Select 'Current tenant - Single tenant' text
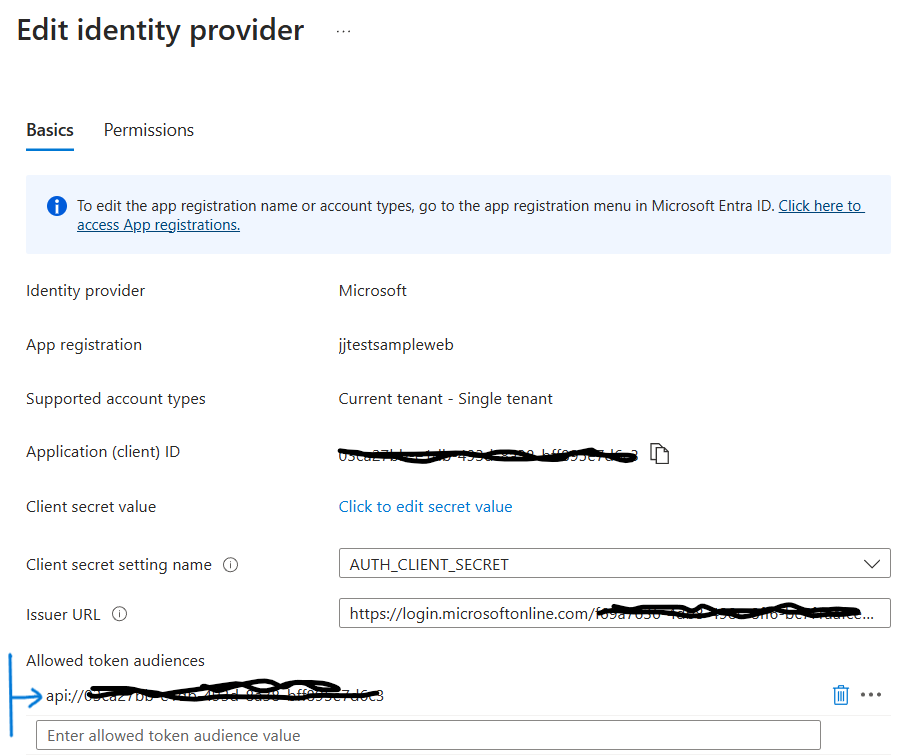 tap(446, 399)
